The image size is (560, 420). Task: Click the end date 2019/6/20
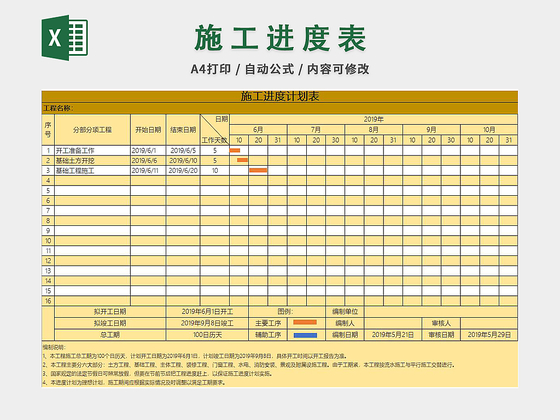click(x=183, y=170)
